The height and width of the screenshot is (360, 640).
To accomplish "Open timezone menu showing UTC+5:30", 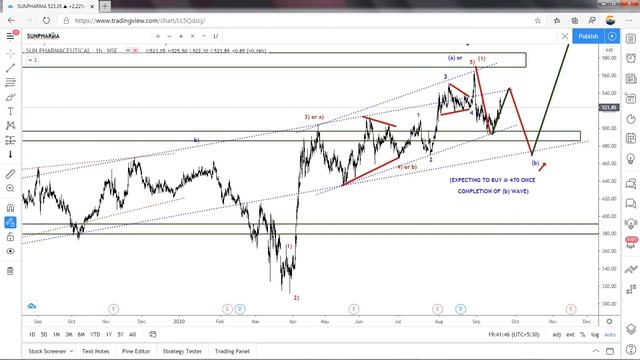I will (513, 334).
